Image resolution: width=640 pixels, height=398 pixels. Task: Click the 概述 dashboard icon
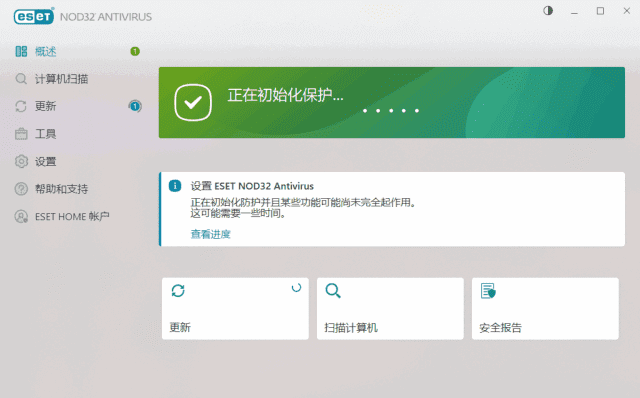[21, 51]
